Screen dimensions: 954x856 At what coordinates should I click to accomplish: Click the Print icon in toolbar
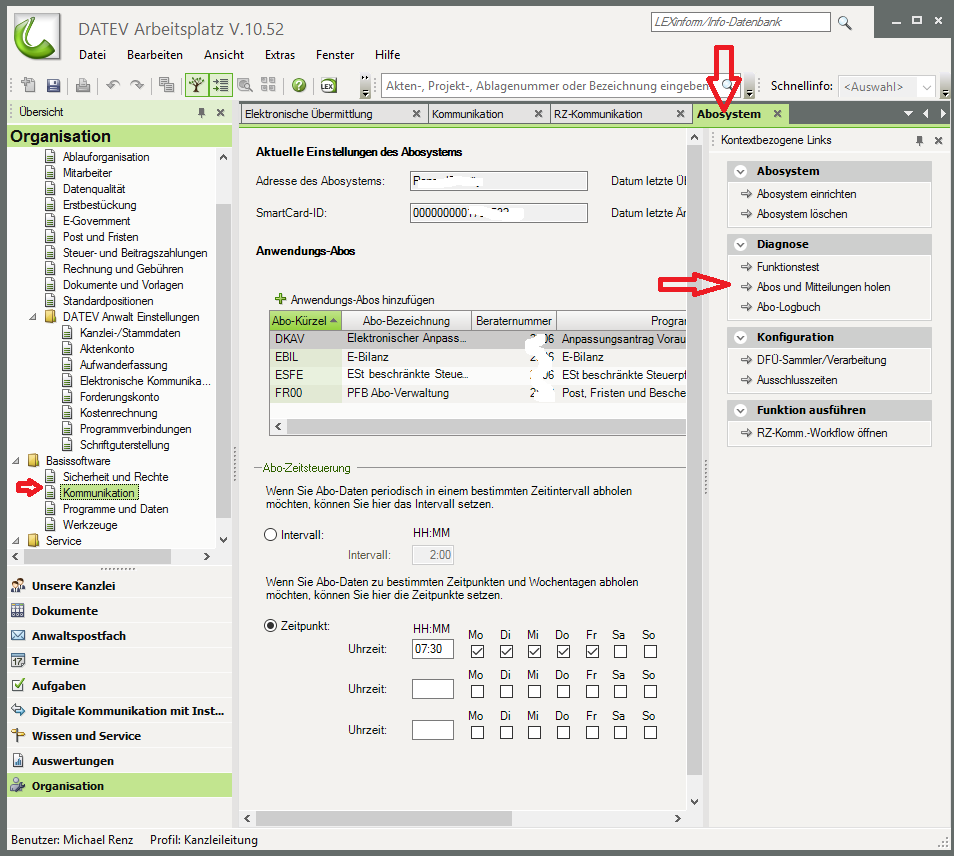point(83,86)
